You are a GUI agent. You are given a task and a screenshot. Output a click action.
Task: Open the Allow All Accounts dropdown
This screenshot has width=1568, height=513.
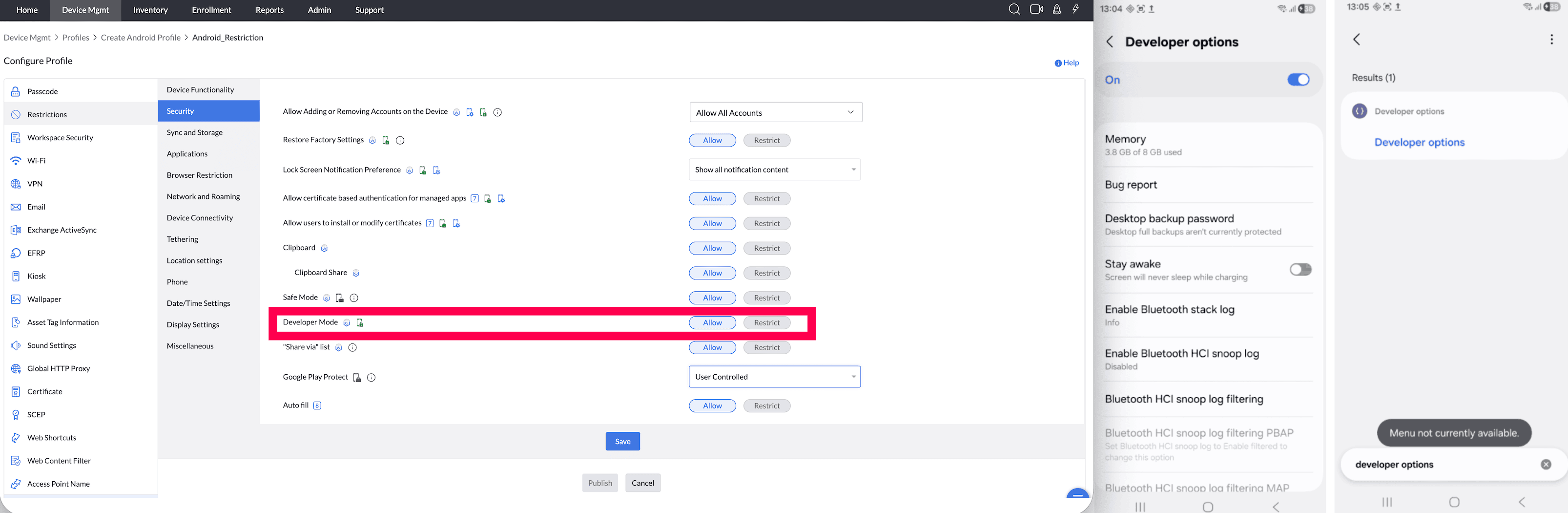pos(776,113)
